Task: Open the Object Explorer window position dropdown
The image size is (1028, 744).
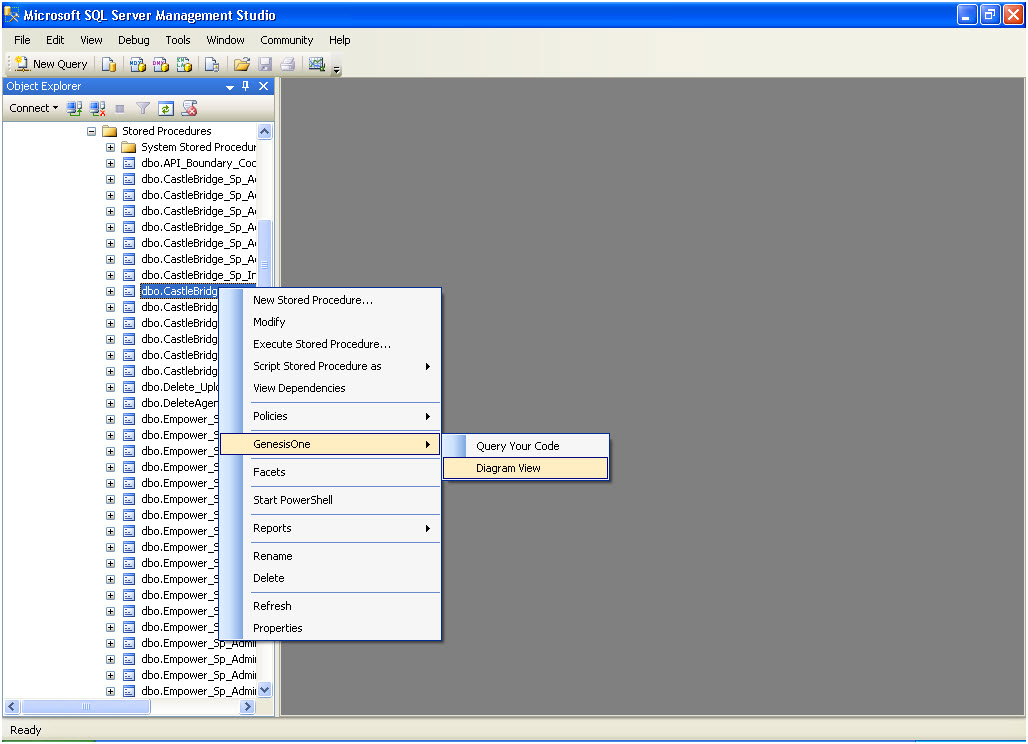Action: [229, 87]
